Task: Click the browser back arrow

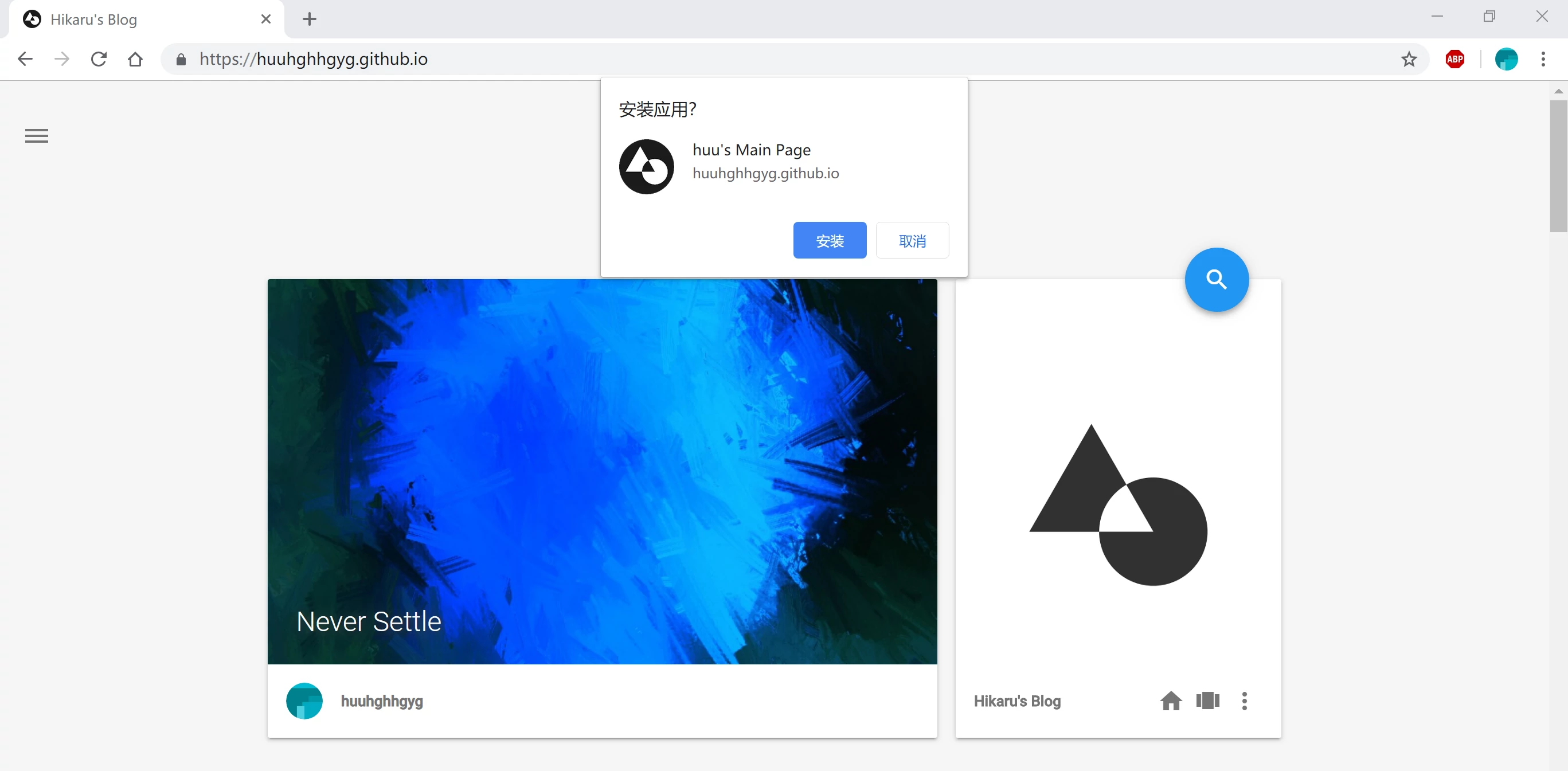Action: 25,59
